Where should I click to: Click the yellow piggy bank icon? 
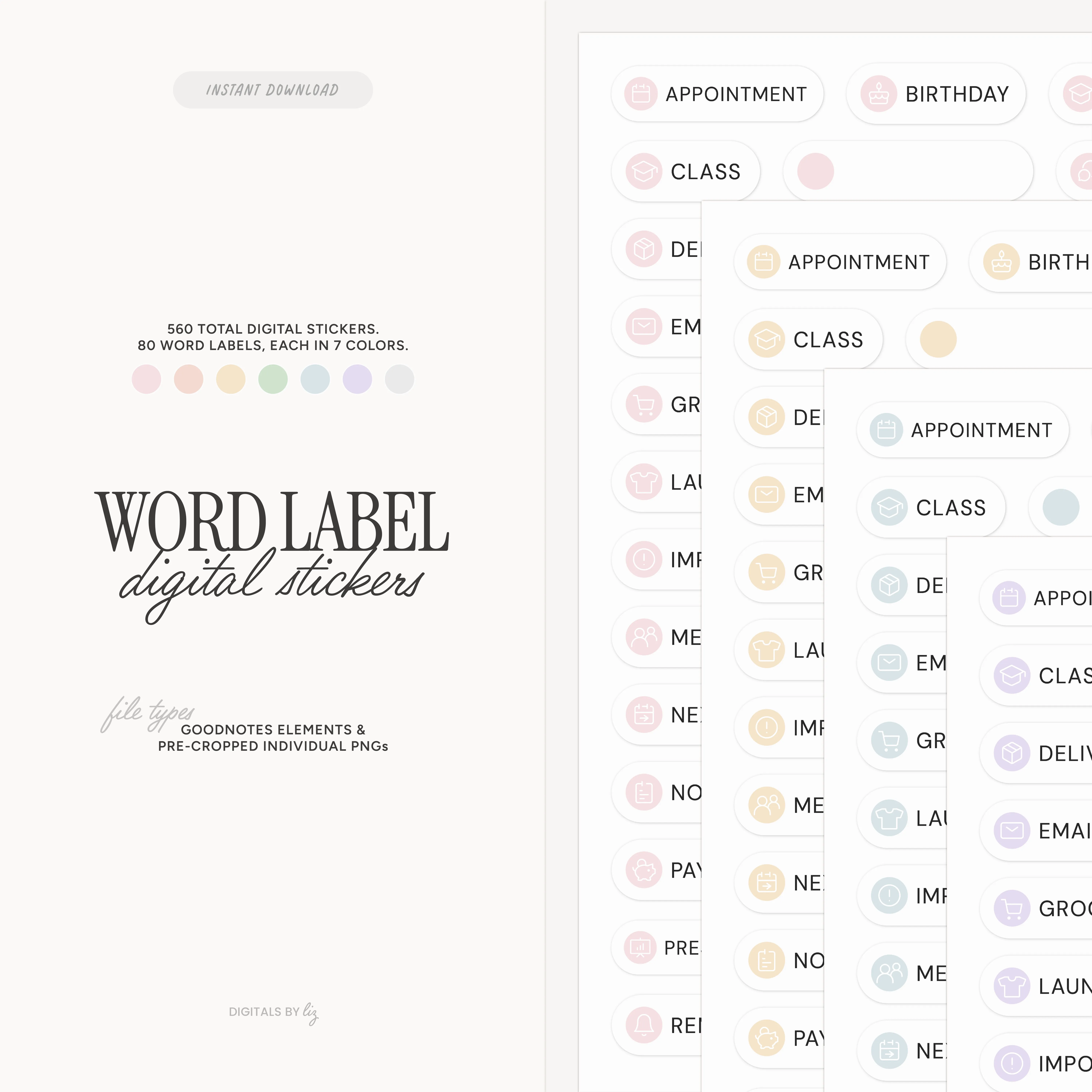click(766, 1038)
